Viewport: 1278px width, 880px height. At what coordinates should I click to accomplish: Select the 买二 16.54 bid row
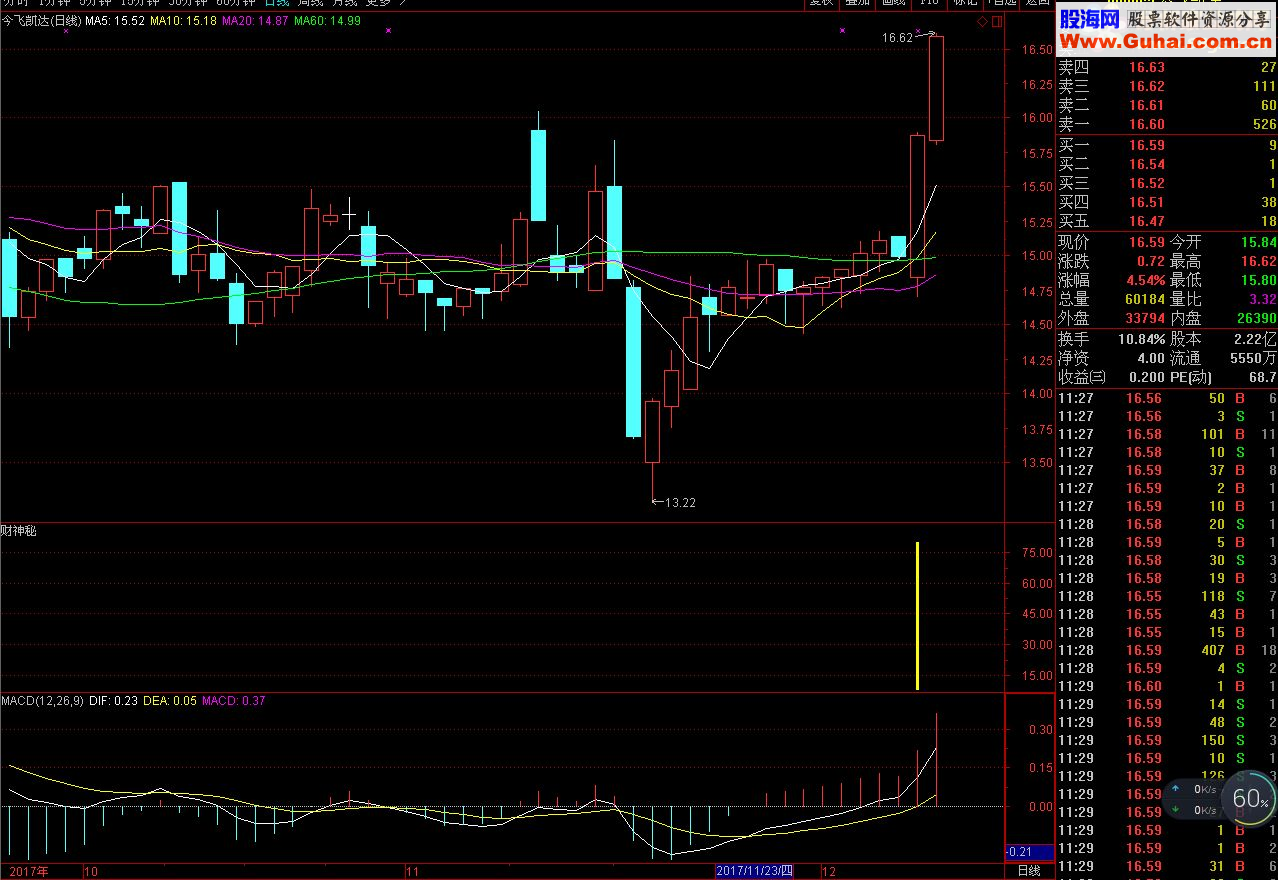coord(1167,164)
